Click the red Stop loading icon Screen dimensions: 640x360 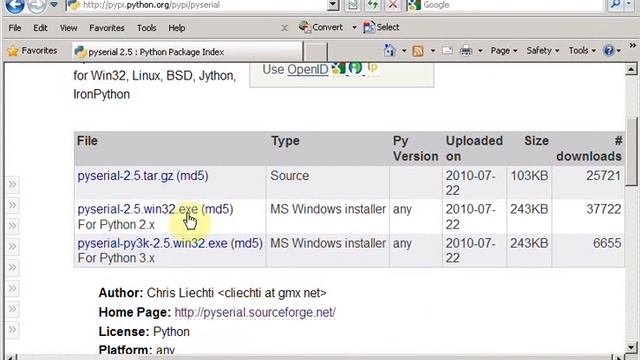[x=393, y=5]
